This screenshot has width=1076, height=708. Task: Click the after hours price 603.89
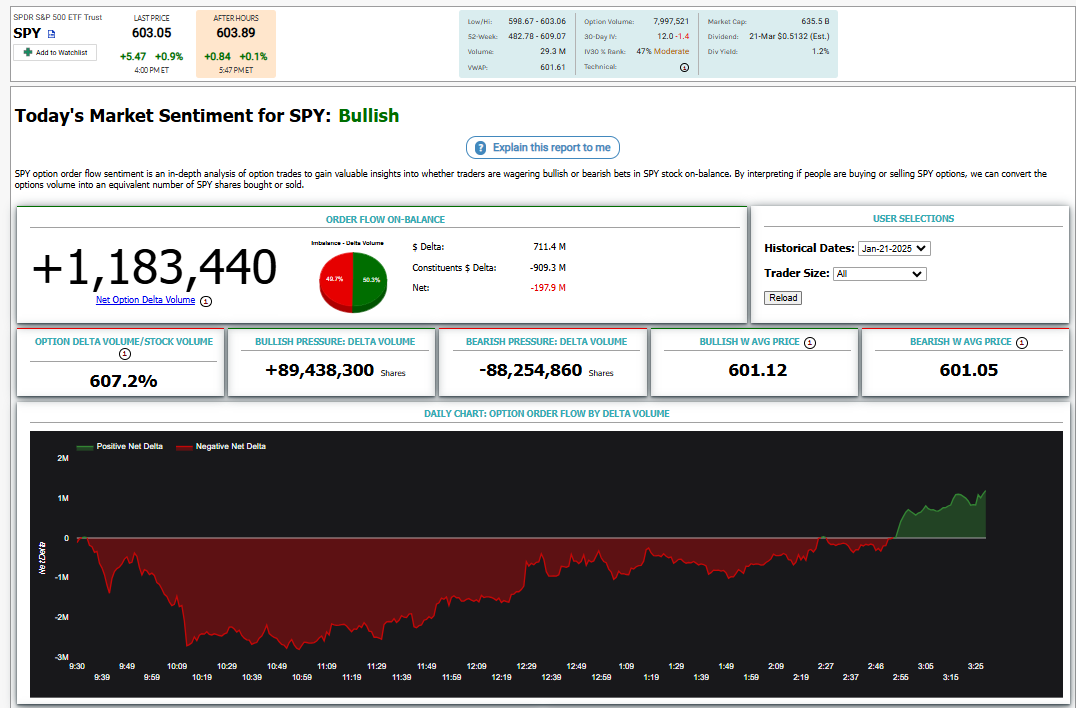[x=236, y=33]
